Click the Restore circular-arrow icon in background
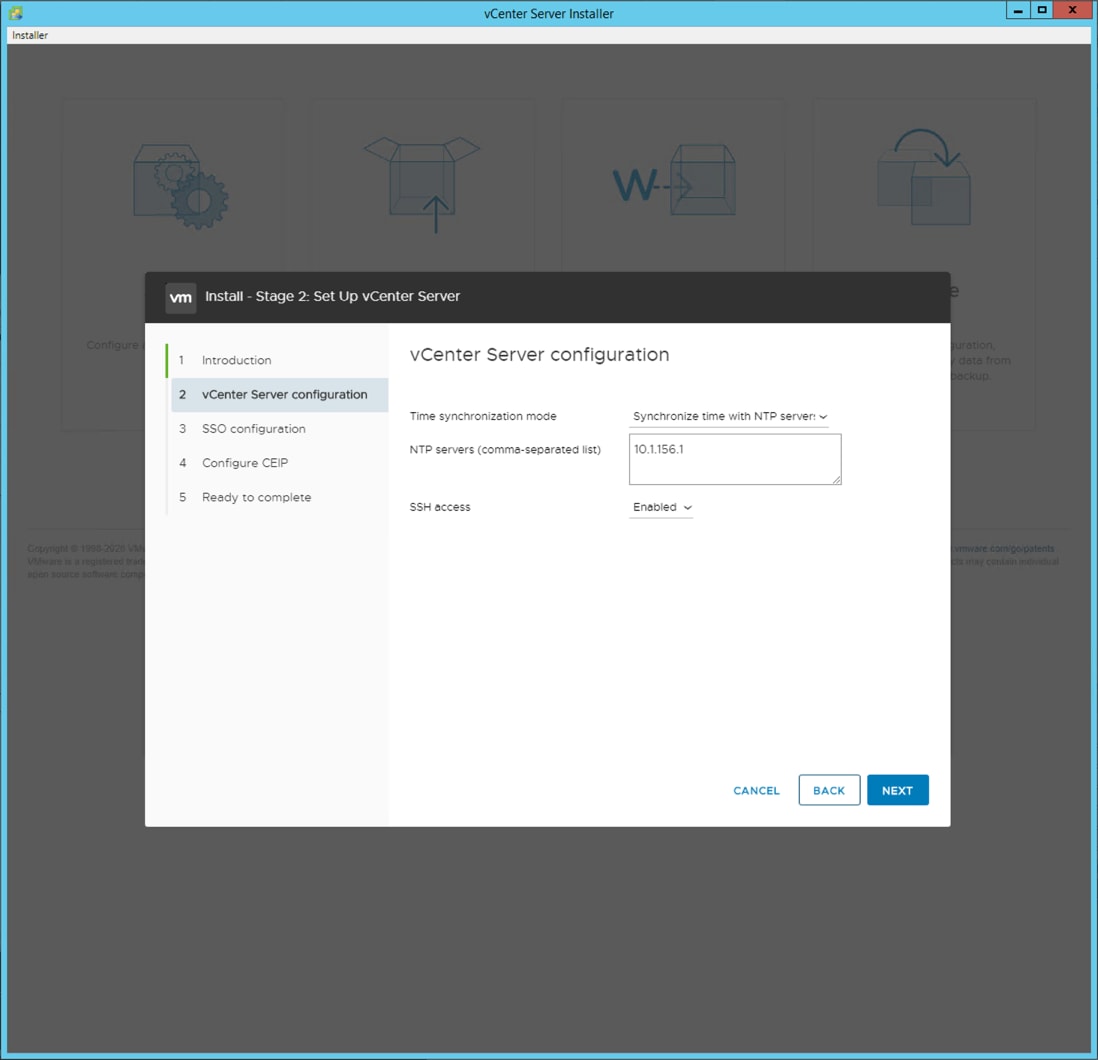Viewport: 1098px width, 1060px height. (x=924, y=177)
